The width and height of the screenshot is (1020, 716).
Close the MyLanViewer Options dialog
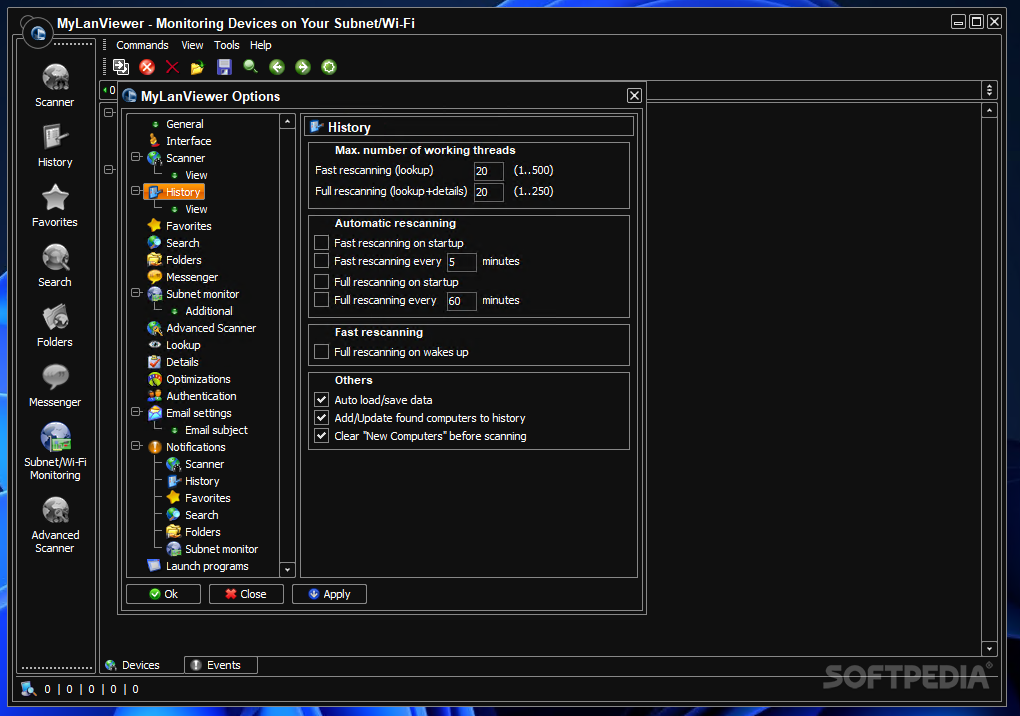634,96
